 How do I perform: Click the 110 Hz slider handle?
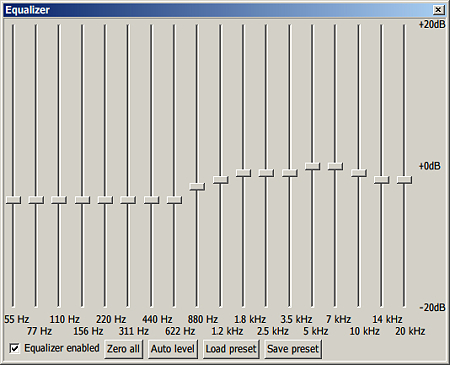coord(59,200)
